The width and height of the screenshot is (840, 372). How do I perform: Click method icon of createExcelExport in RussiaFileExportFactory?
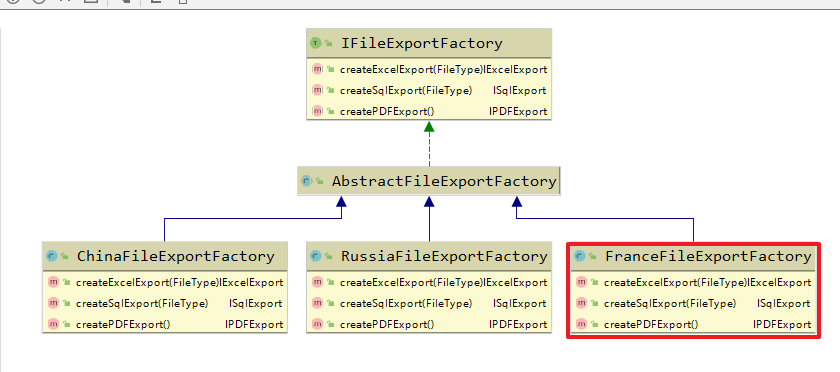click(317, 282)
